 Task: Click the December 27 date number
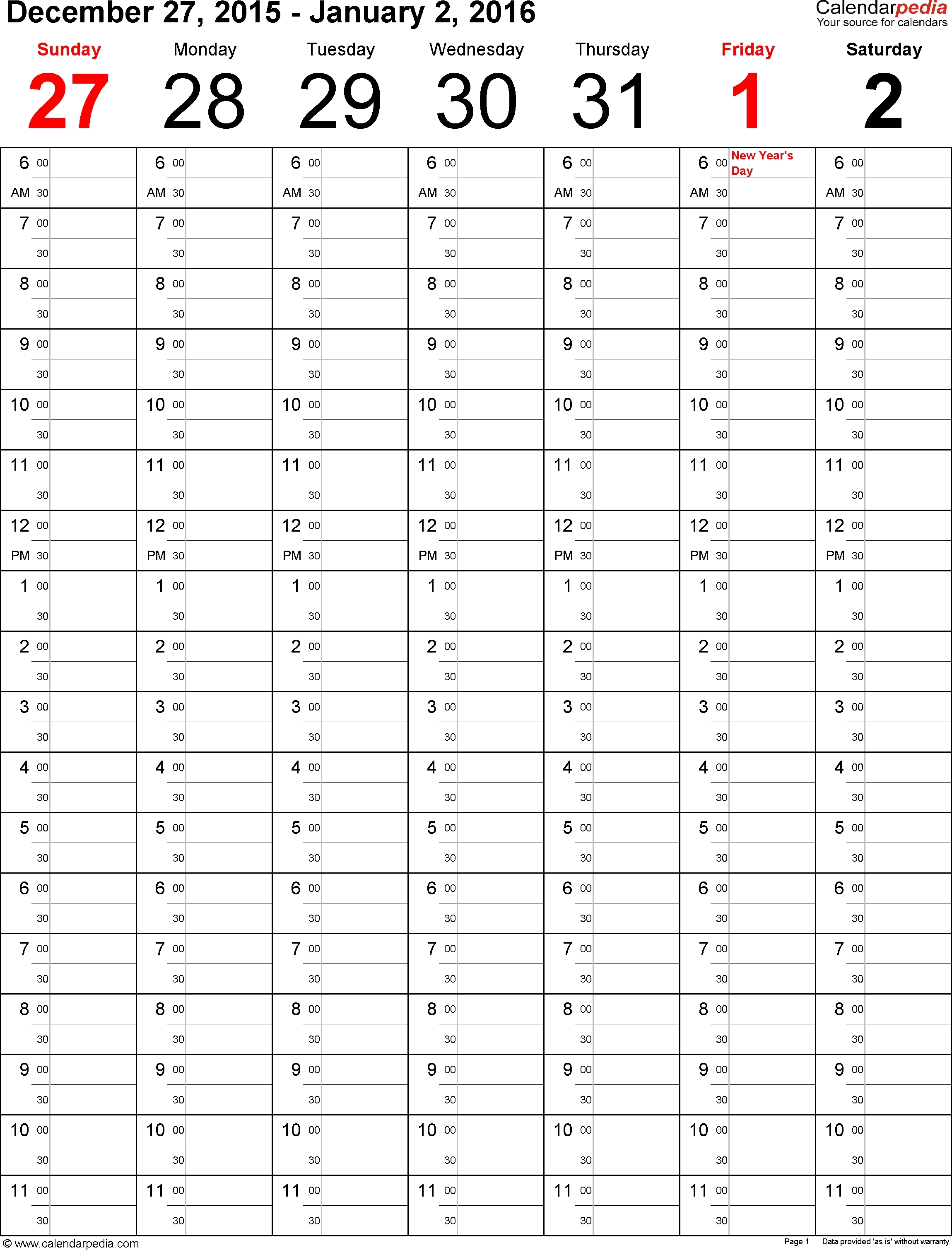tap(65, 105)
